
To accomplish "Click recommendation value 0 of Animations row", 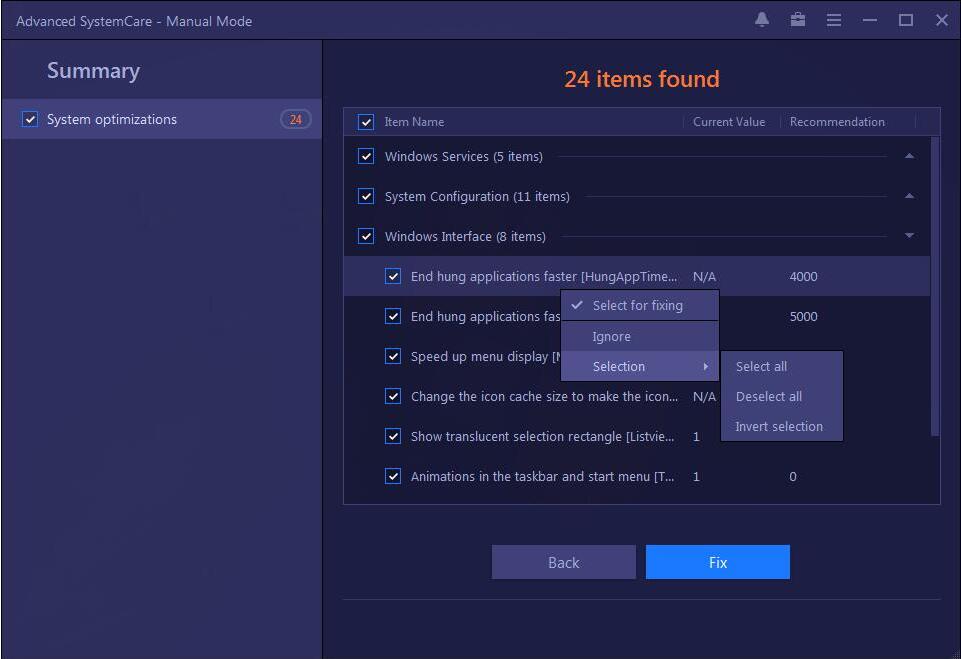I will coord(793,476).
